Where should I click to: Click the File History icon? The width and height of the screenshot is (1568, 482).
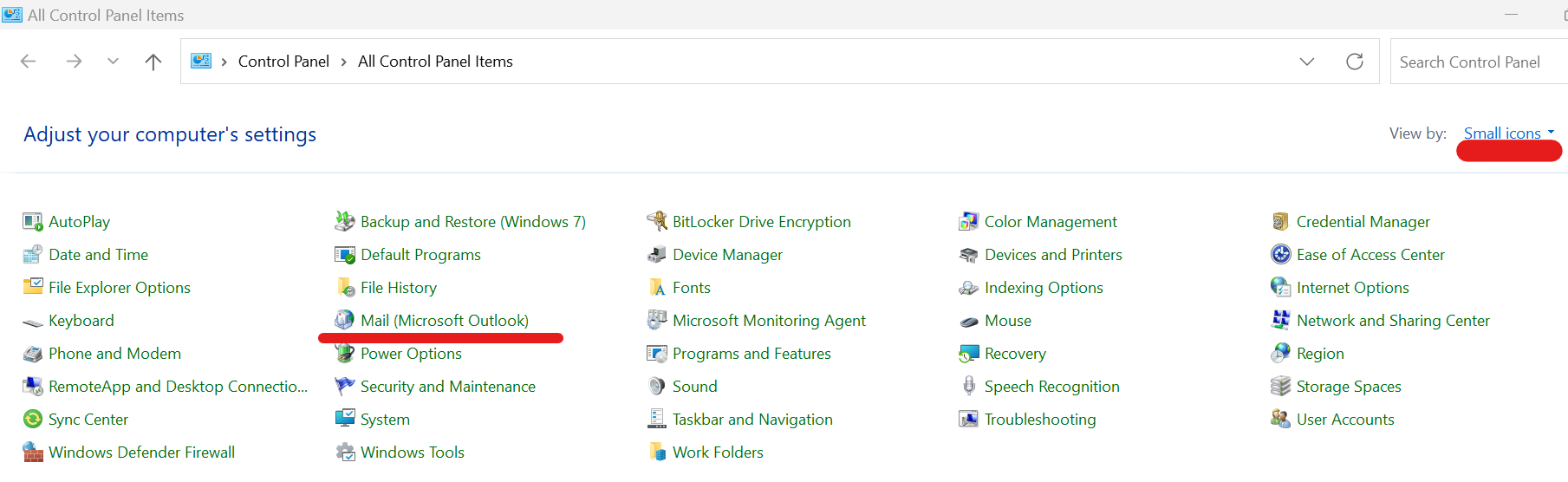(345, 288)
